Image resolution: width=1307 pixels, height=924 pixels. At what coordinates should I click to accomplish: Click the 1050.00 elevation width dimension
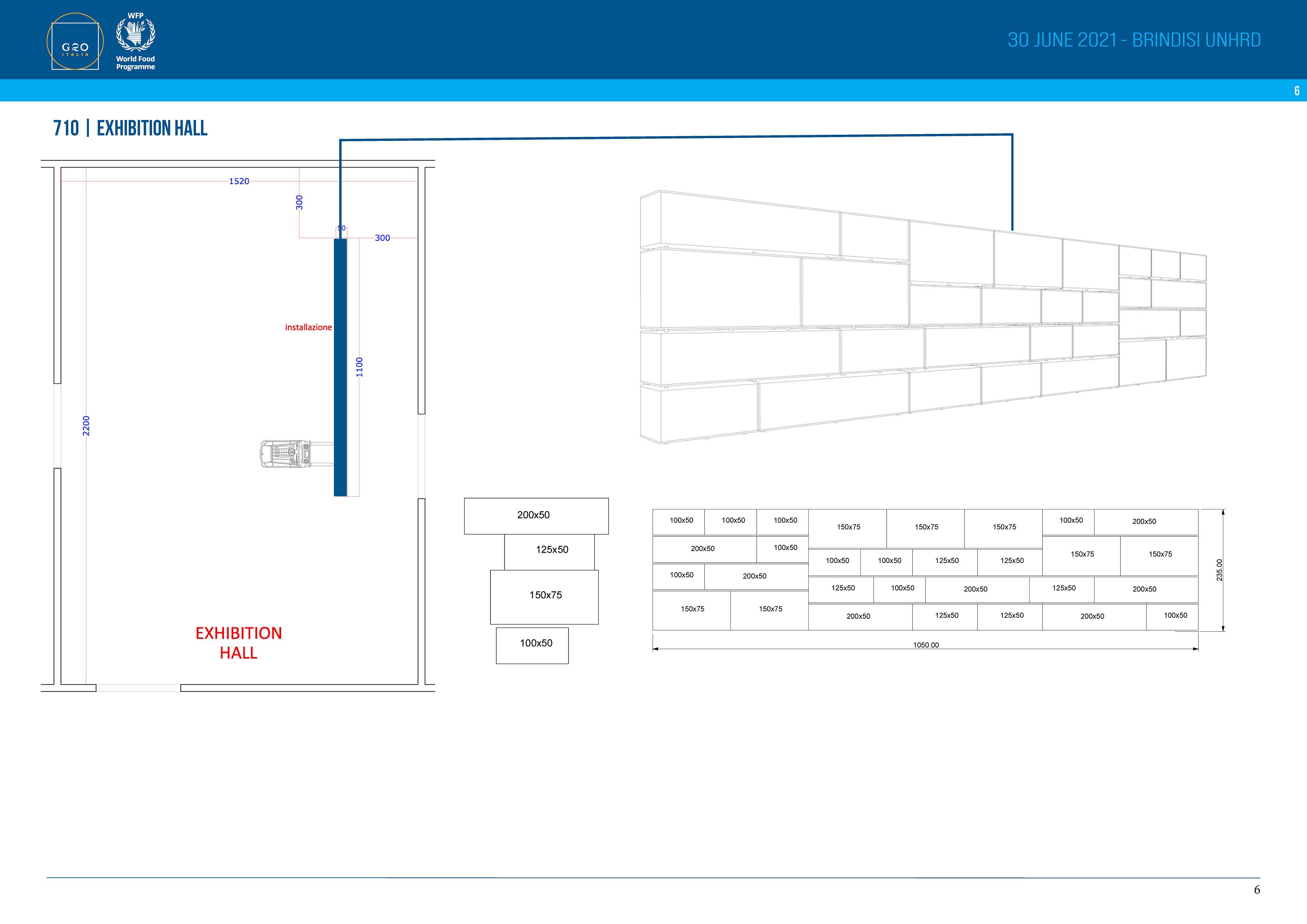point(925,645)
